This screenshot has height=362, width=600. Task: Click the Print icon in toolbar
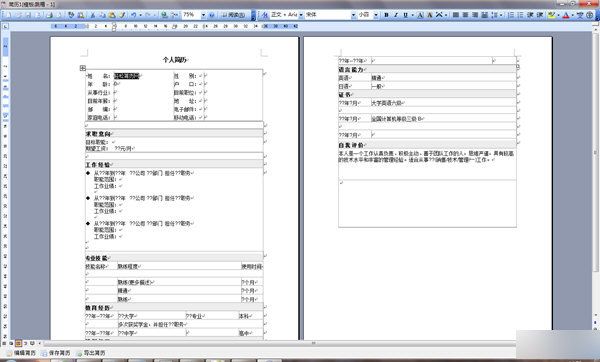click(x=49, y=15)
